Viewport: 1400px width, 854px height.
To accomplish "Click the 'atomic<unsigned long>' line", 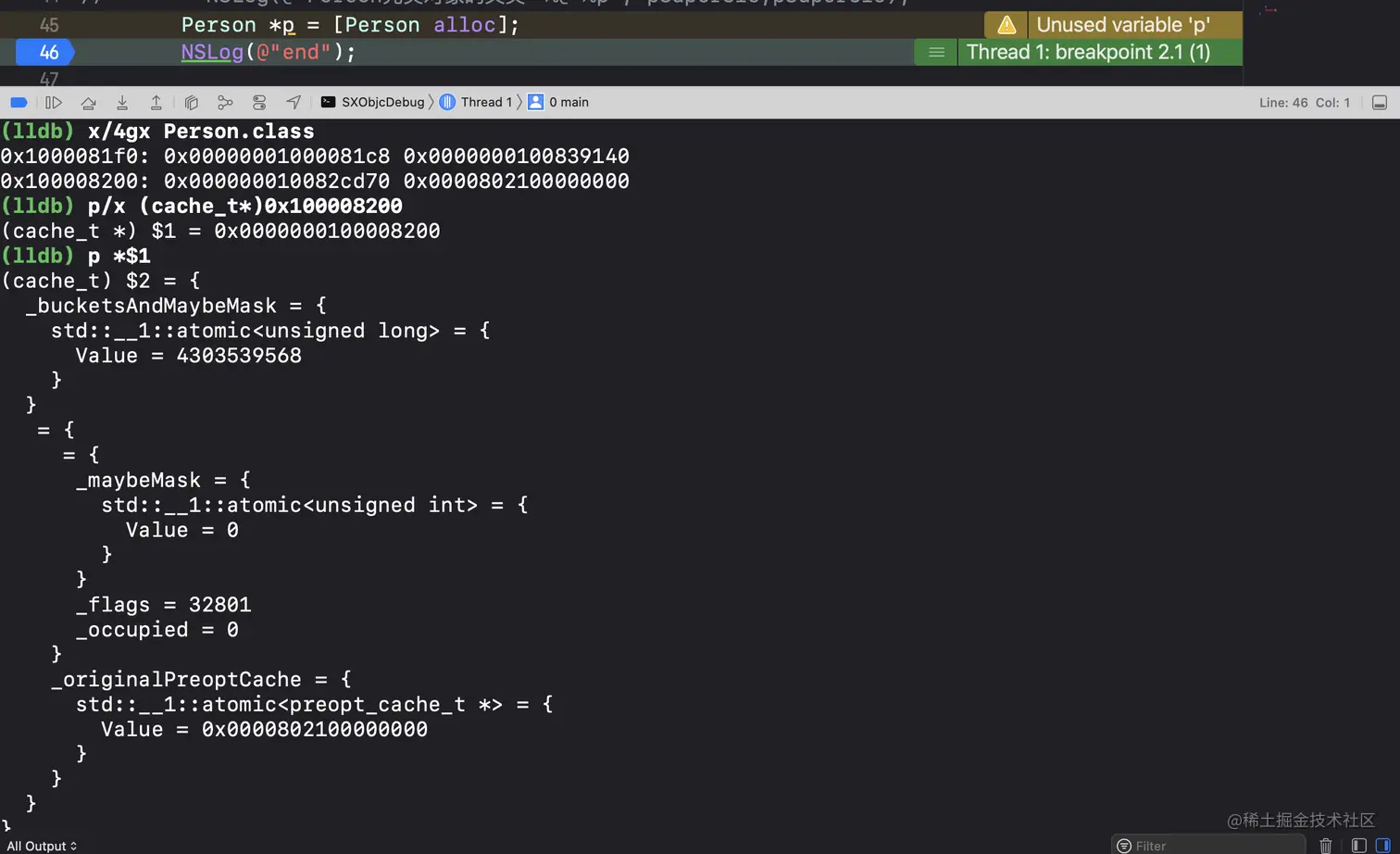I will pos(270,331).
